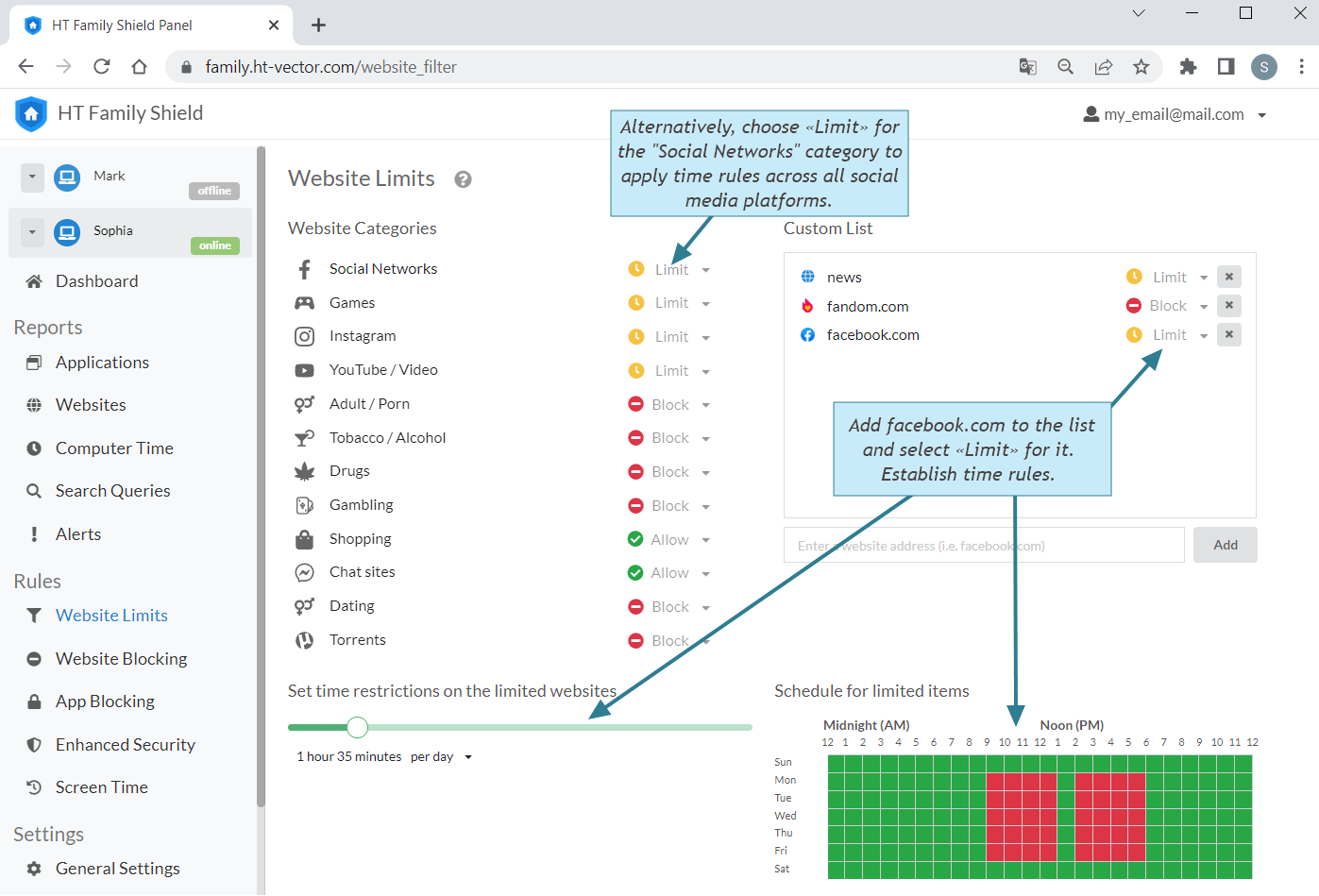
Task: Open the Search Queries report
Action: tap(112, 491)
